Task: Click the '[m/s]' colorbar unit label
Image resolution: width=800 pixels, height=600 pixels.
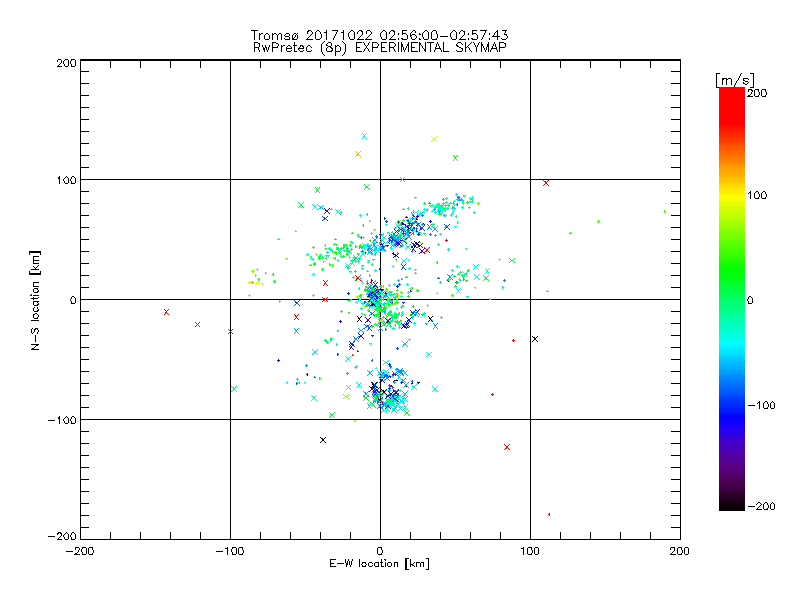Action: click(735, 80)
